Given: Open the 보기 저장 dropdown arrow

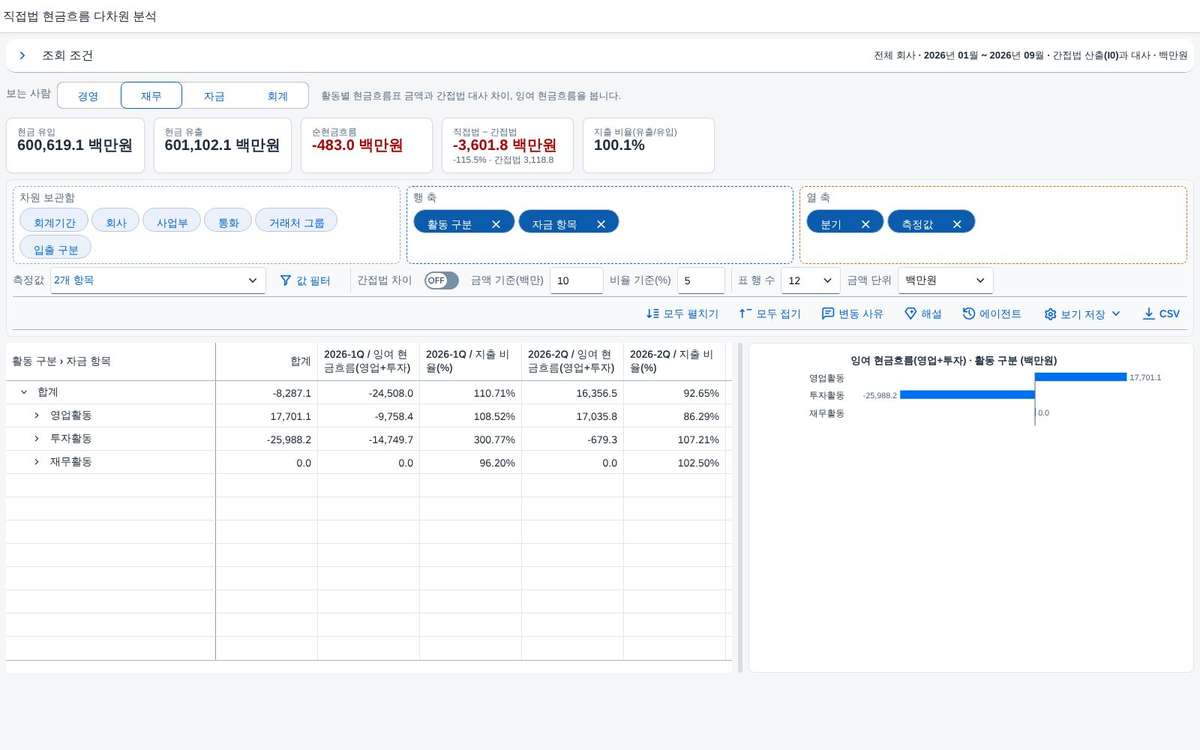Looking at the screenshot, I should tap(1116, 314).
